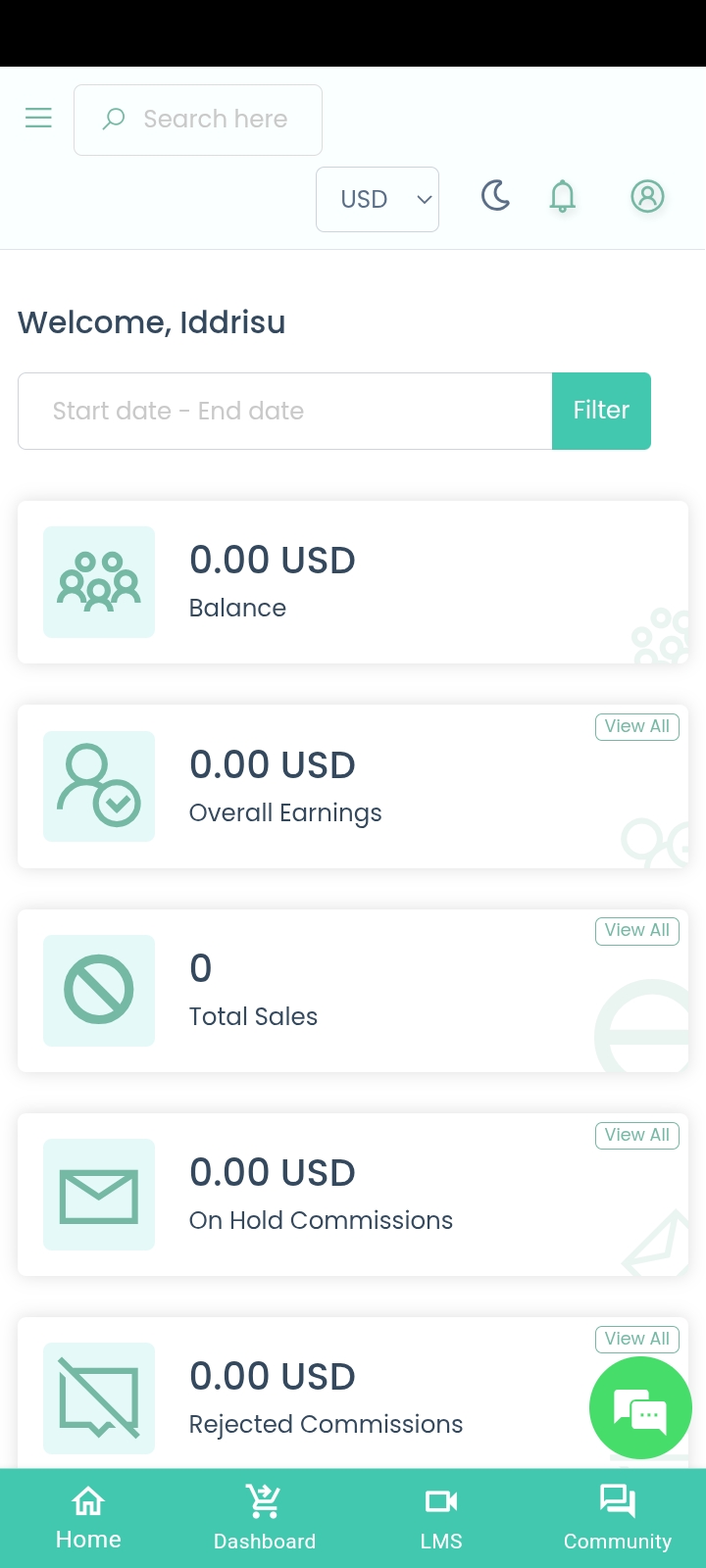Click the On Hold Commissions envelope icon

(99, 1195)
